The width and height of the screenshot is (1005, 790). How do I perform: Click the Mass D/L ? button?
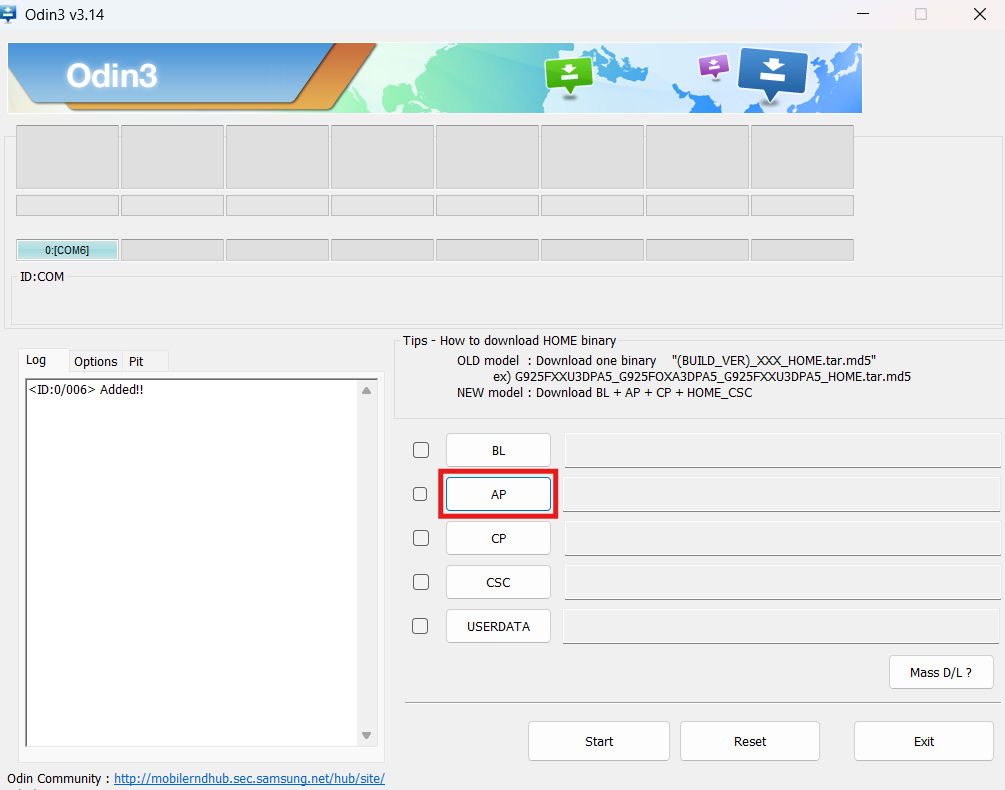pos(941,672)
